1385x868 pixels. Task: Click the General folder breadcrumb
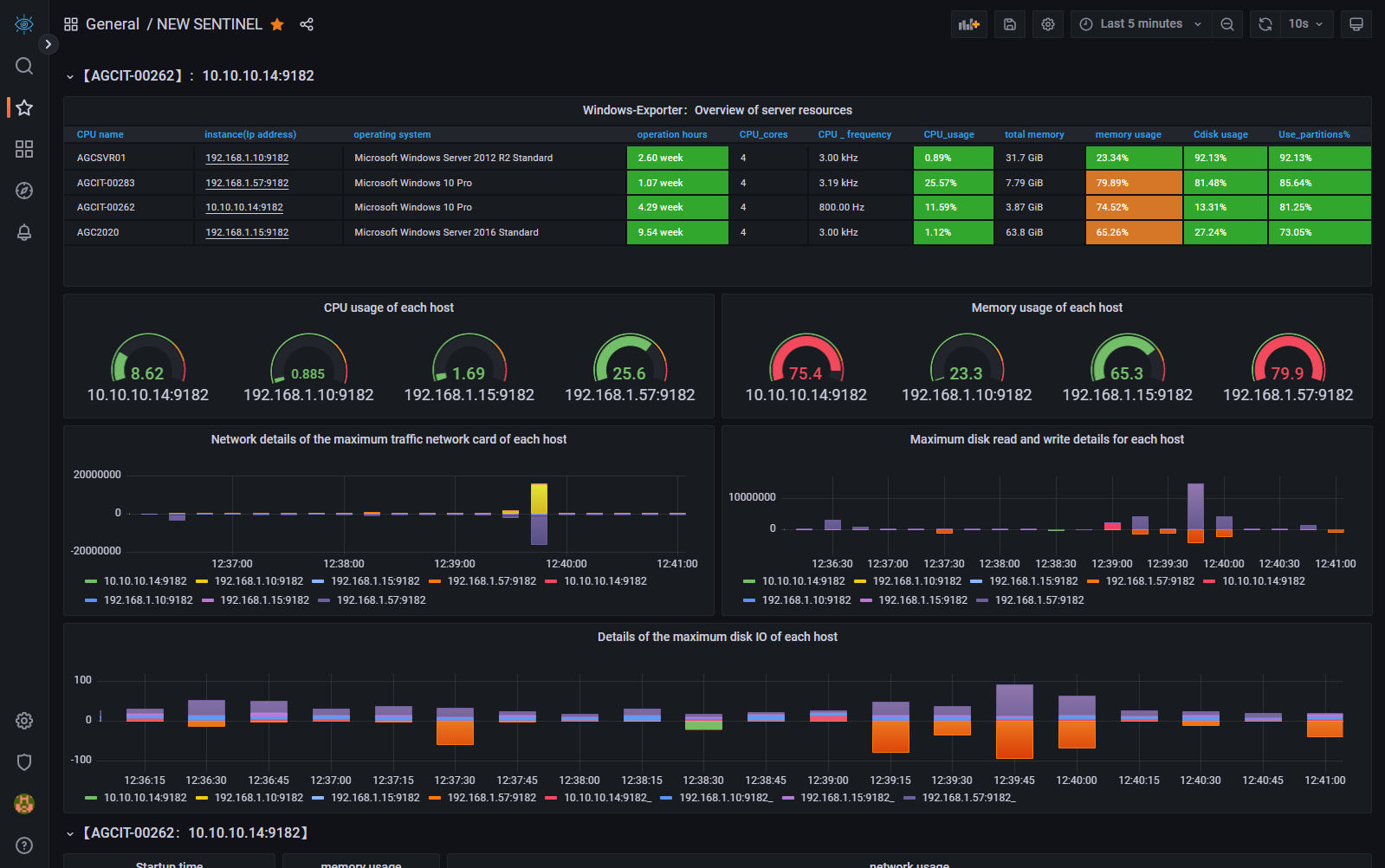(113, 24)
